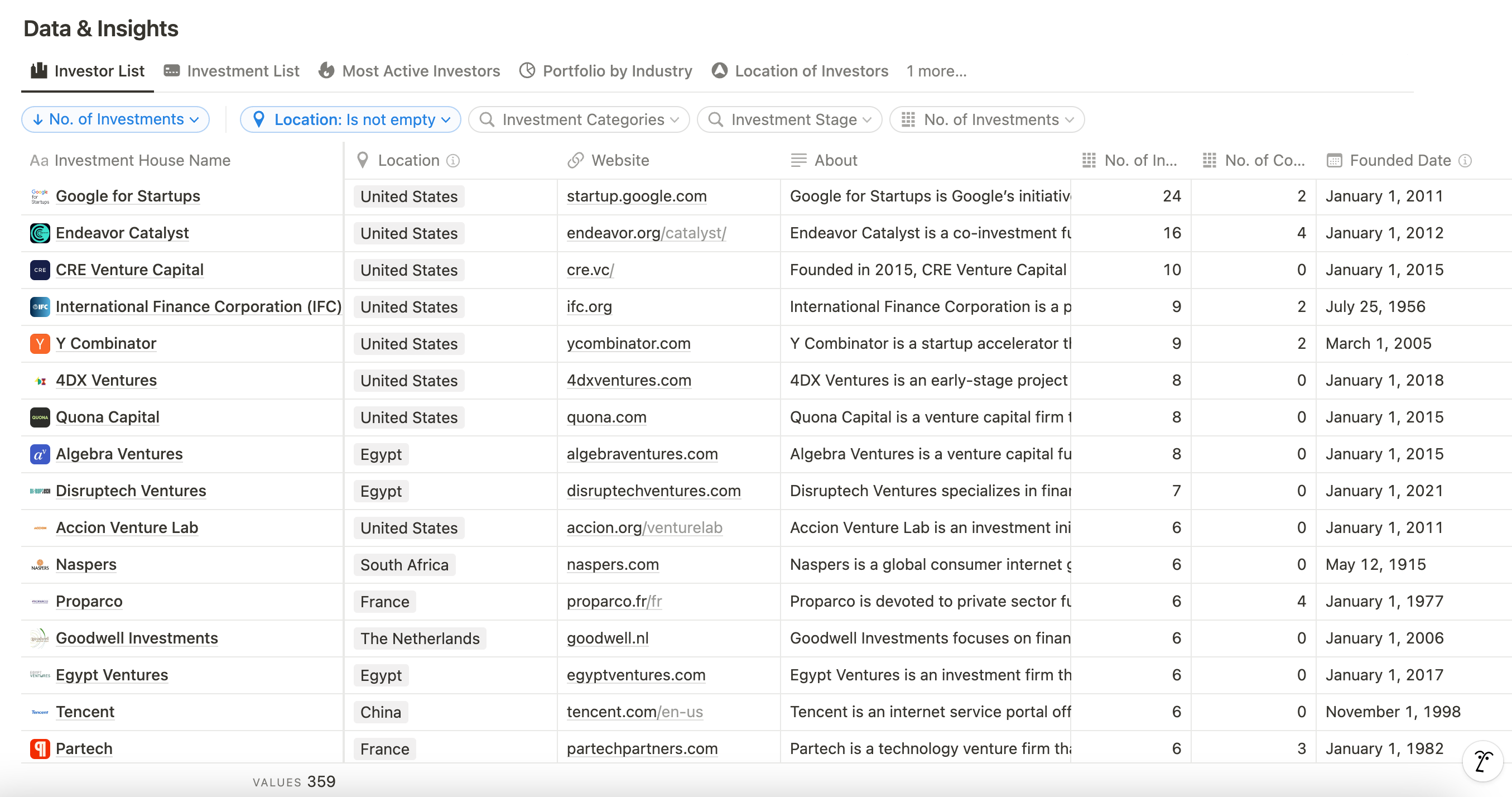Click the info icon next to Location header
1512x797 pixels.
[x=452, y=160]
